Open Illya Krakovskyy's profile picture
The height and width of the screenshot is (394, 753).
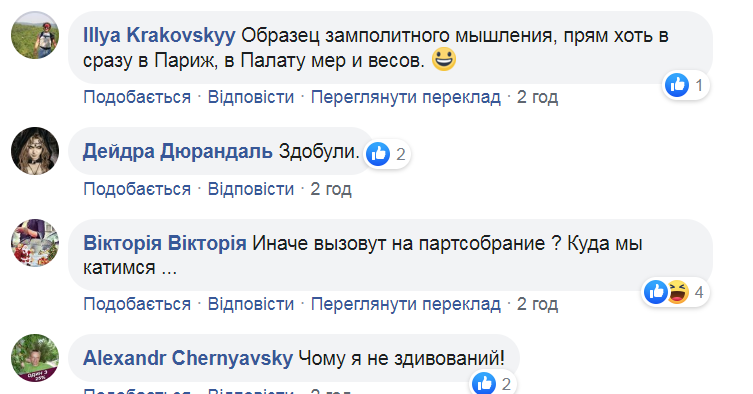tap(35, 35)
